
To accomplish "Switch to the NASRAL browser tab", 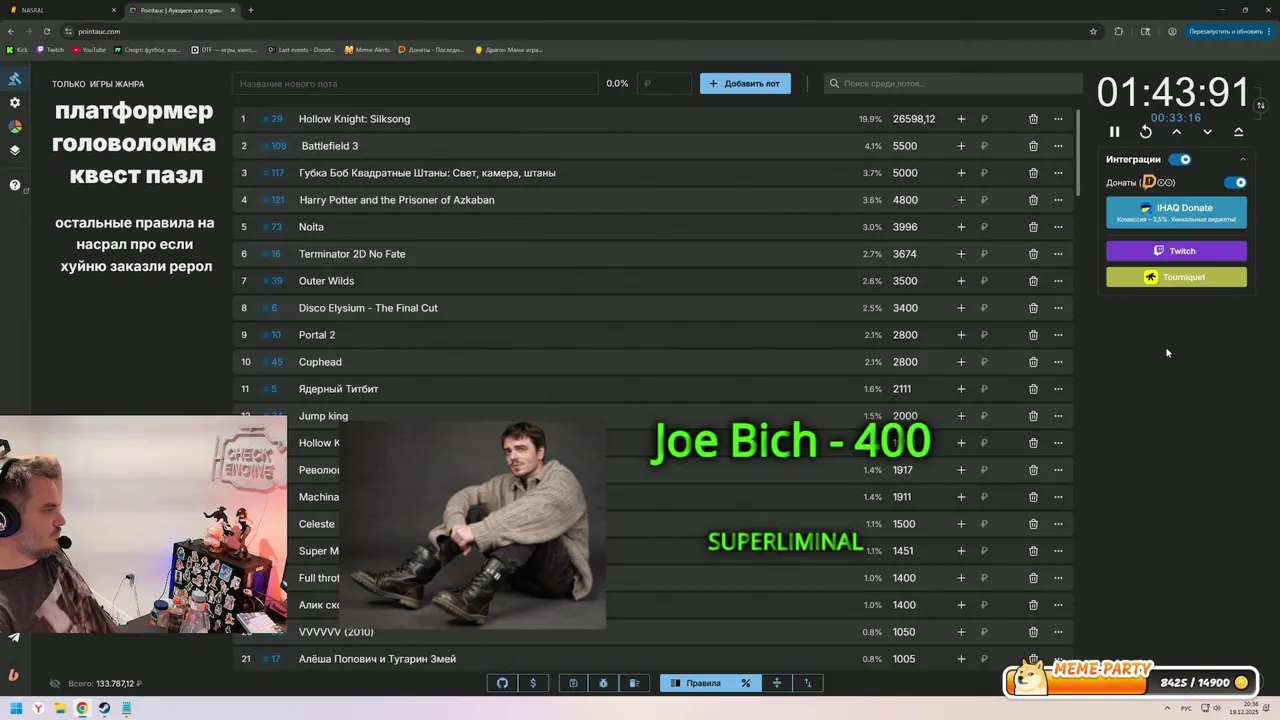I will [60, 10].
